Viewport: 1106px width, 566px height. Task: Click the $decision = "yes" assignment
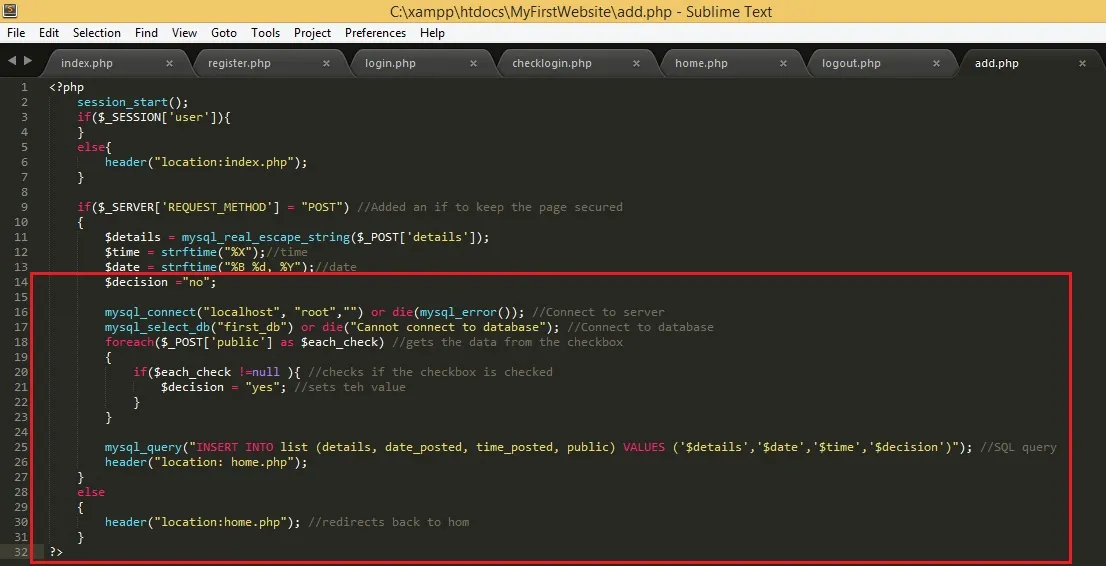[224, 387]
